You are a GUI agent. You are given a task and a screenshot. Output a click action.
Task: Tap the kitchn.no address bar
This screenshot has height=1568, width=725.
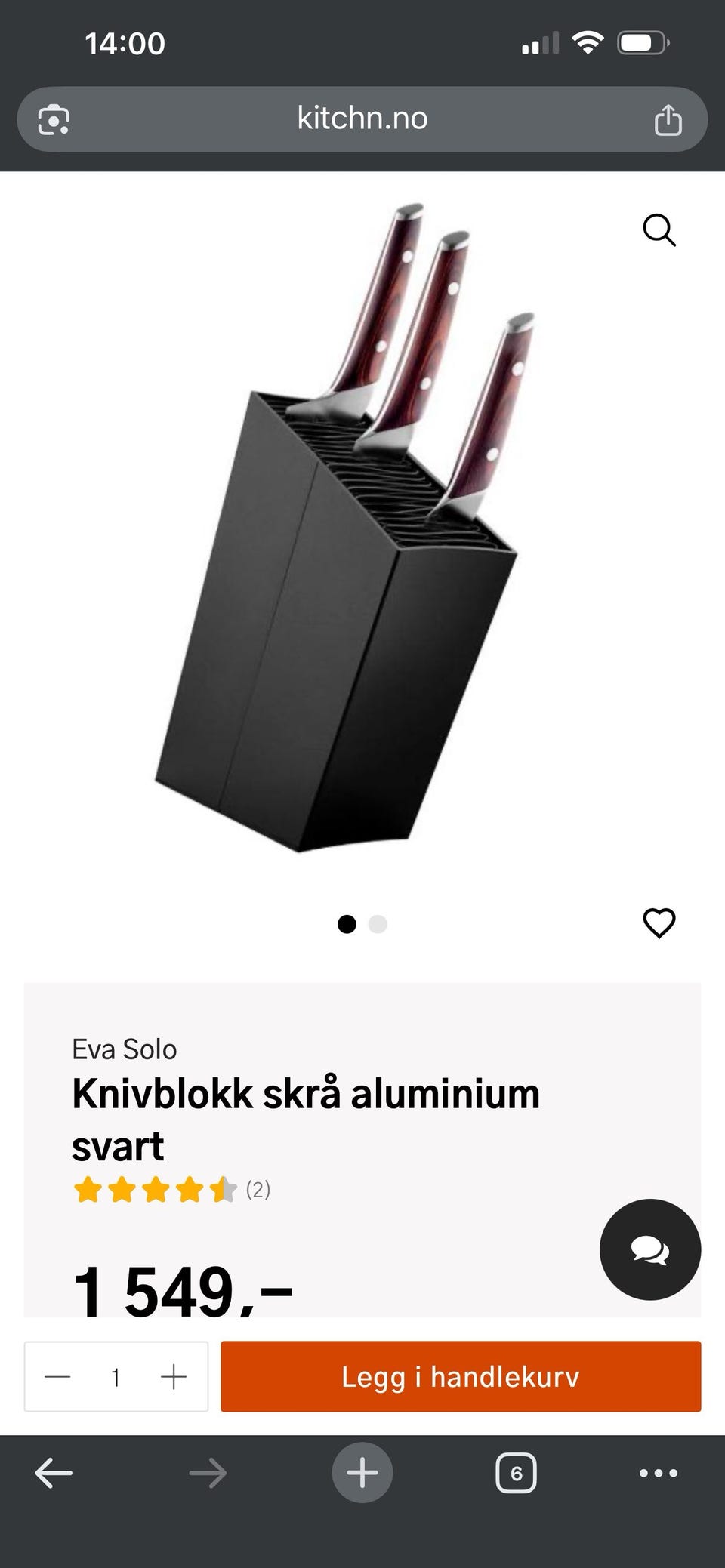click(362, 119)
